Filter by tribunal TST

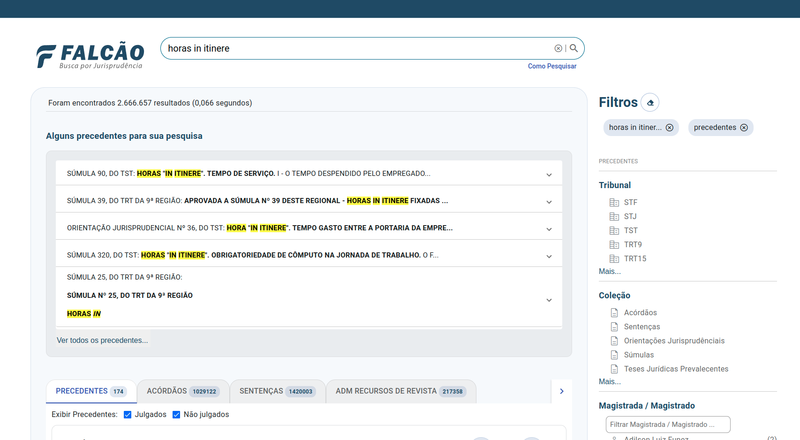[631, 231]
